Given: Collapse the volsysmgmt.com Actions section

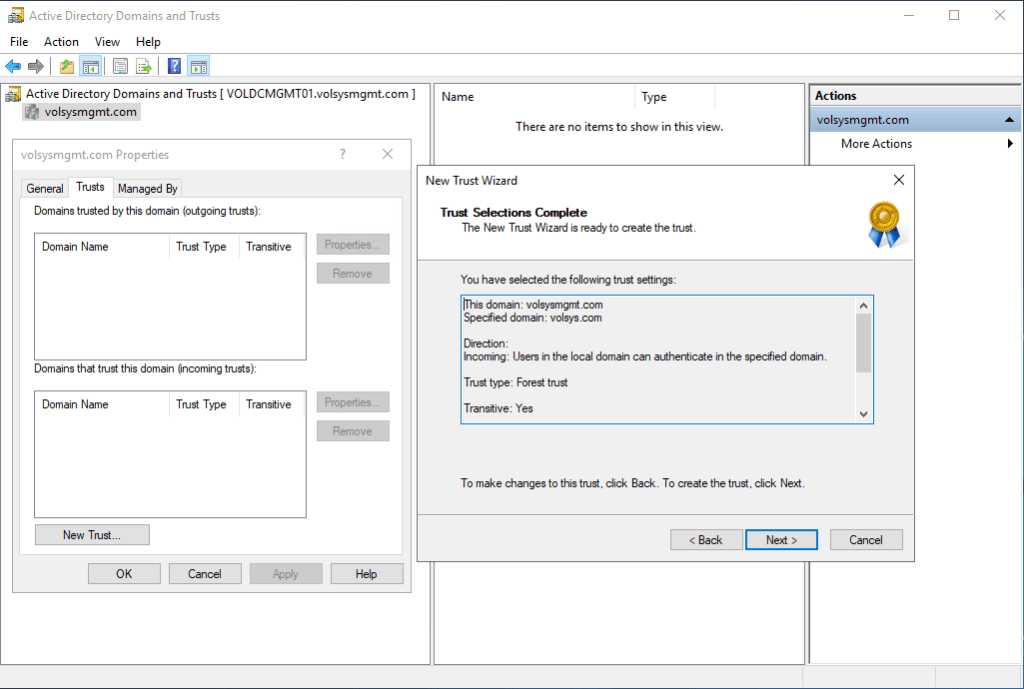Looking at the screenshot, I should click(x=1010, y=120).
